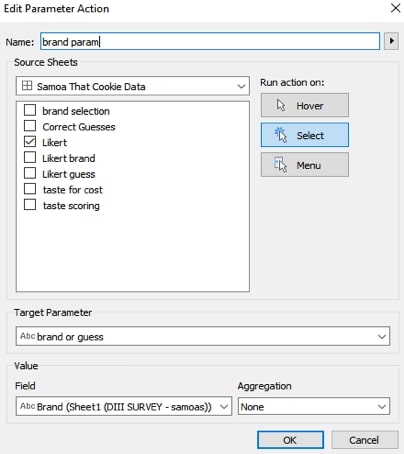
Task: Click the Cancel button
Action: tap(364, 440)
